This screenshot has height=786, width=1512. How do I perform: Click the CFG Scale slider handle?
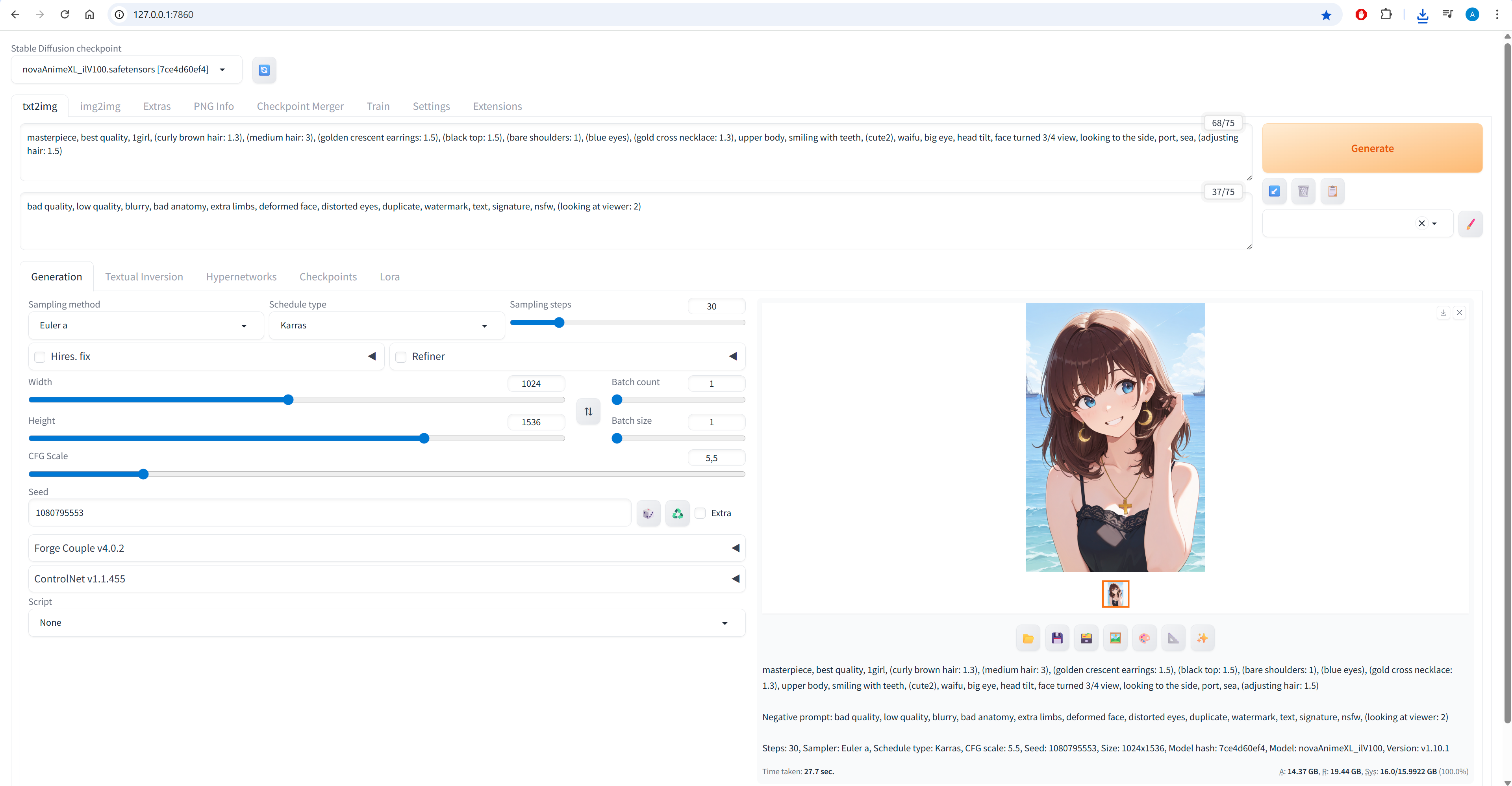coord(143,474)
